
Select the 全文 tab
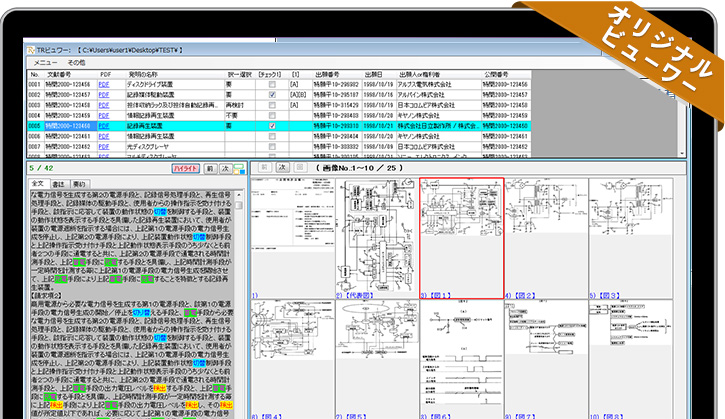coord(38,184)
